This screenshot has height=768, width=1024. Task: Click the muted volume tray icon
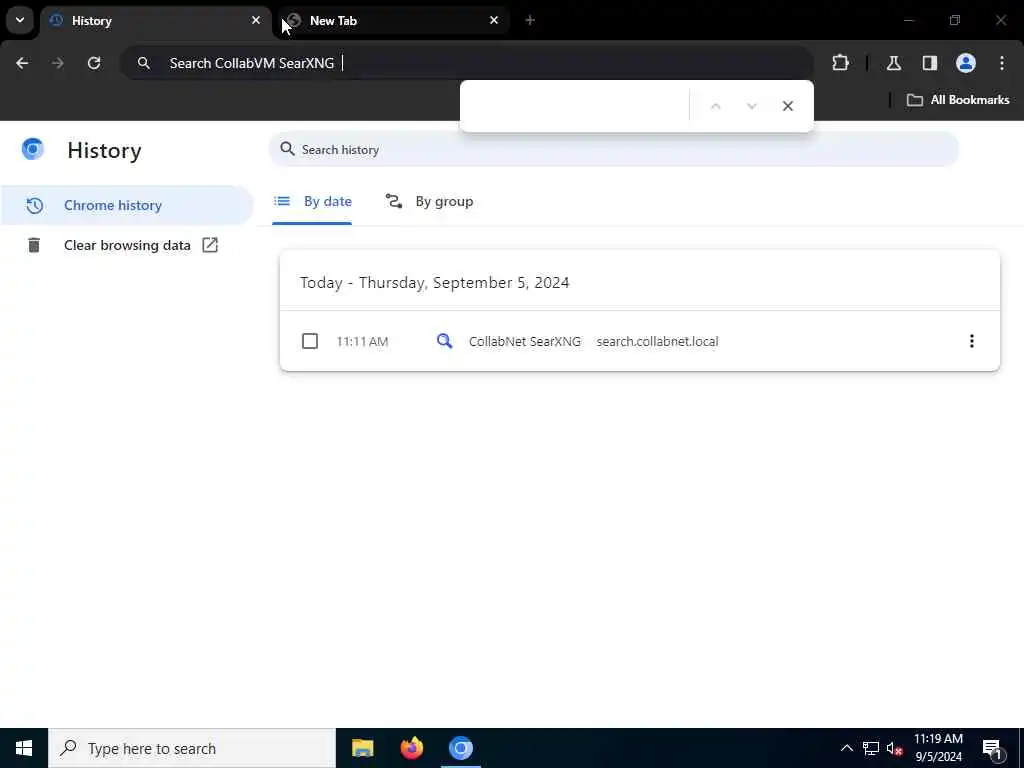[895, 748]
